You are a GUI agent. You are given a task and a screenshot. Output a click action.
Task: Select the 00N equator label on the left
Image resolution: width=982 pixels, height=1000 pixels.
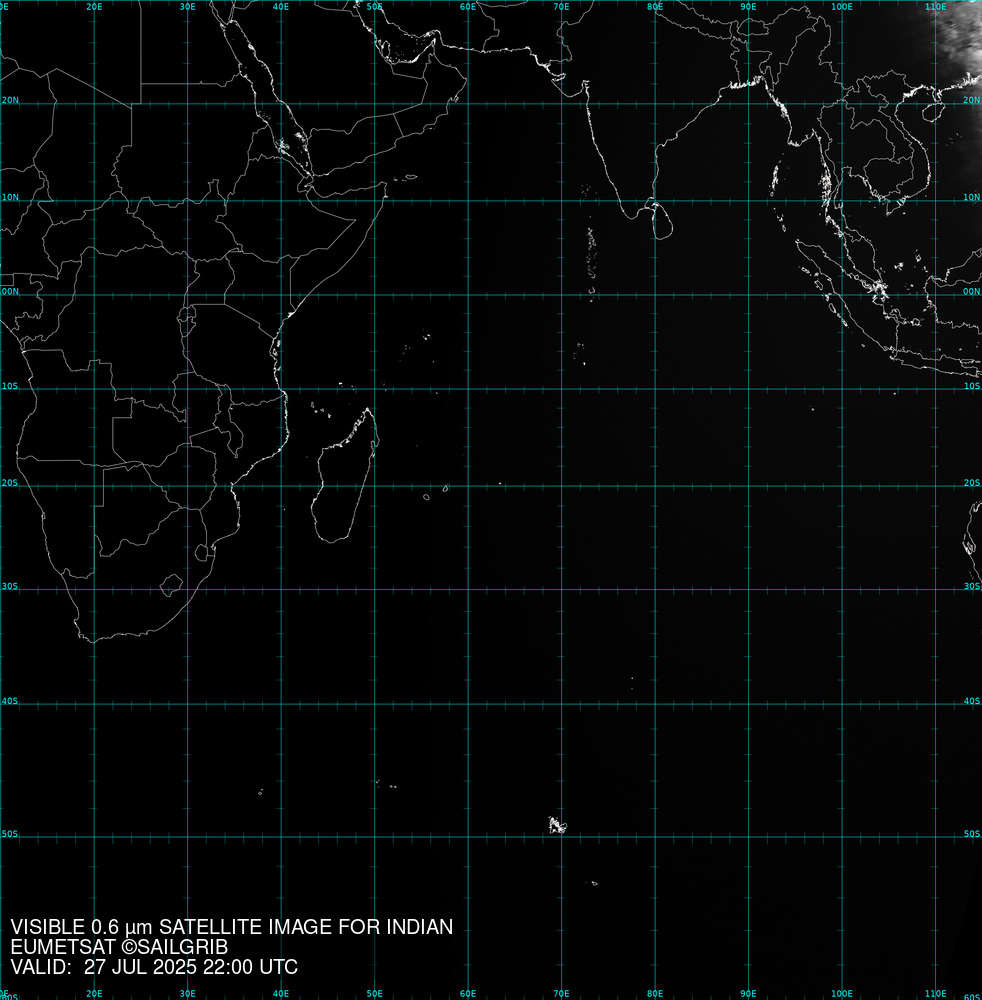pyautogui.click(x=10, y=292)
